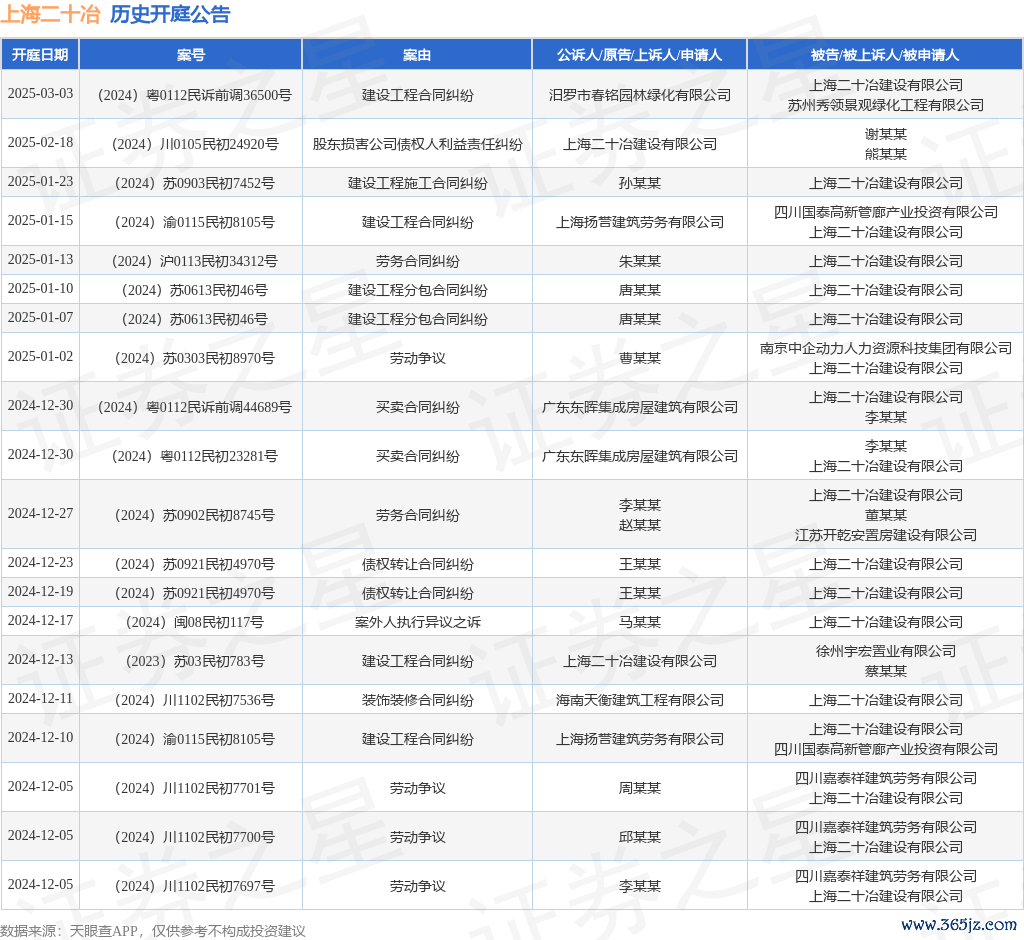Click the 案由 column header
Viewport: 1024px width, 940px height.
[417, 55]
